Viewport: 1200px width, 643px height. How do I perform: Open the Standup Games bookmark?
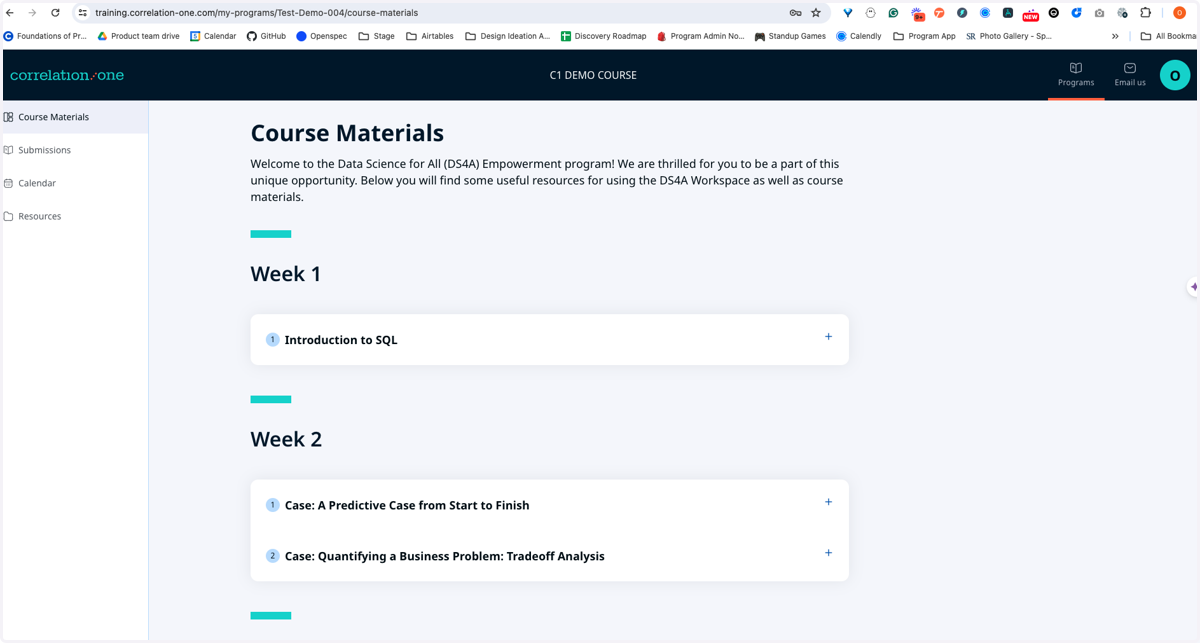point(789,36)
